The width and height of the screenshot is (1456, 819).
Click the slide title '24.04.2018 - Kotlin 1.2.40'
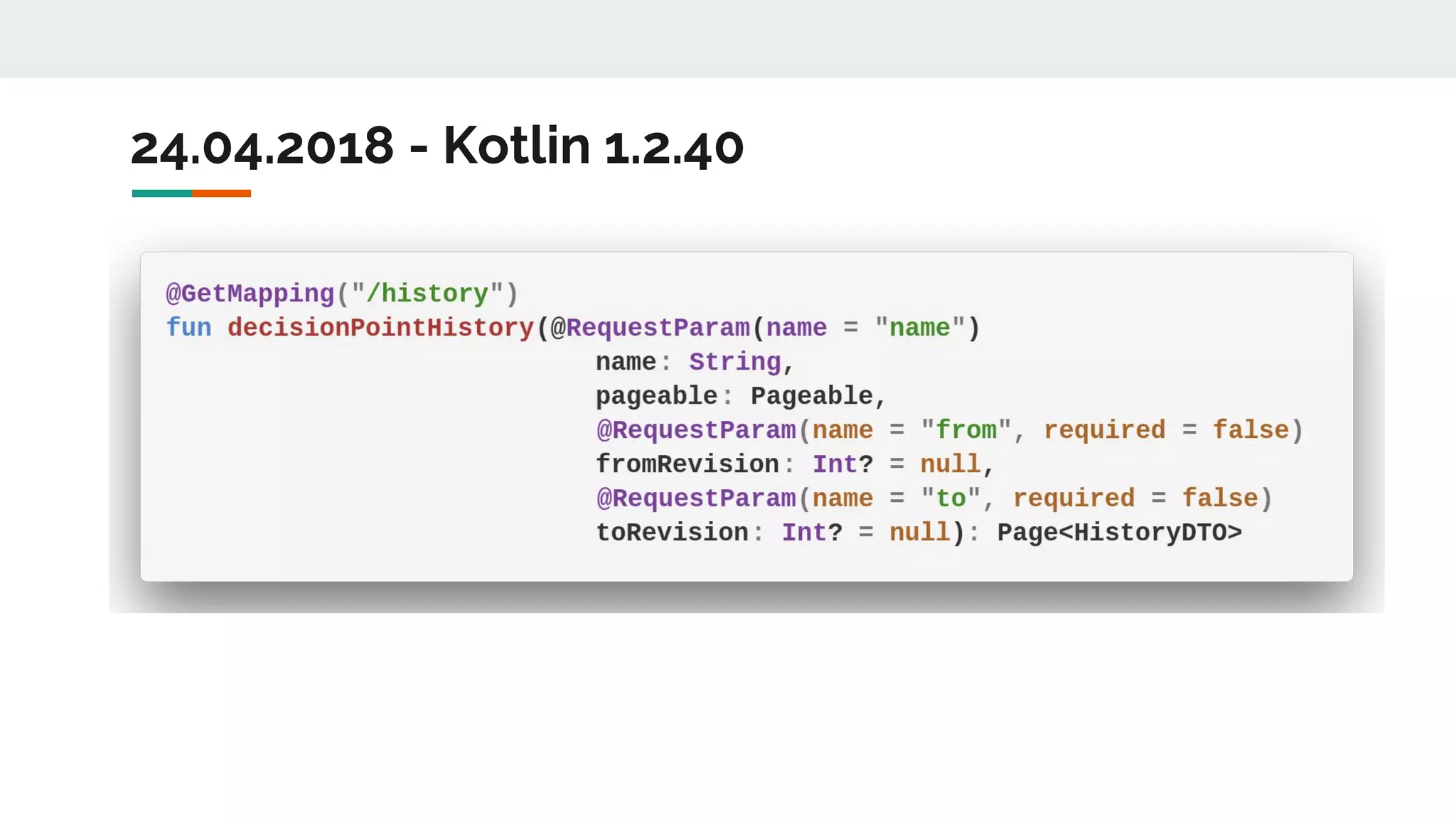437,146
